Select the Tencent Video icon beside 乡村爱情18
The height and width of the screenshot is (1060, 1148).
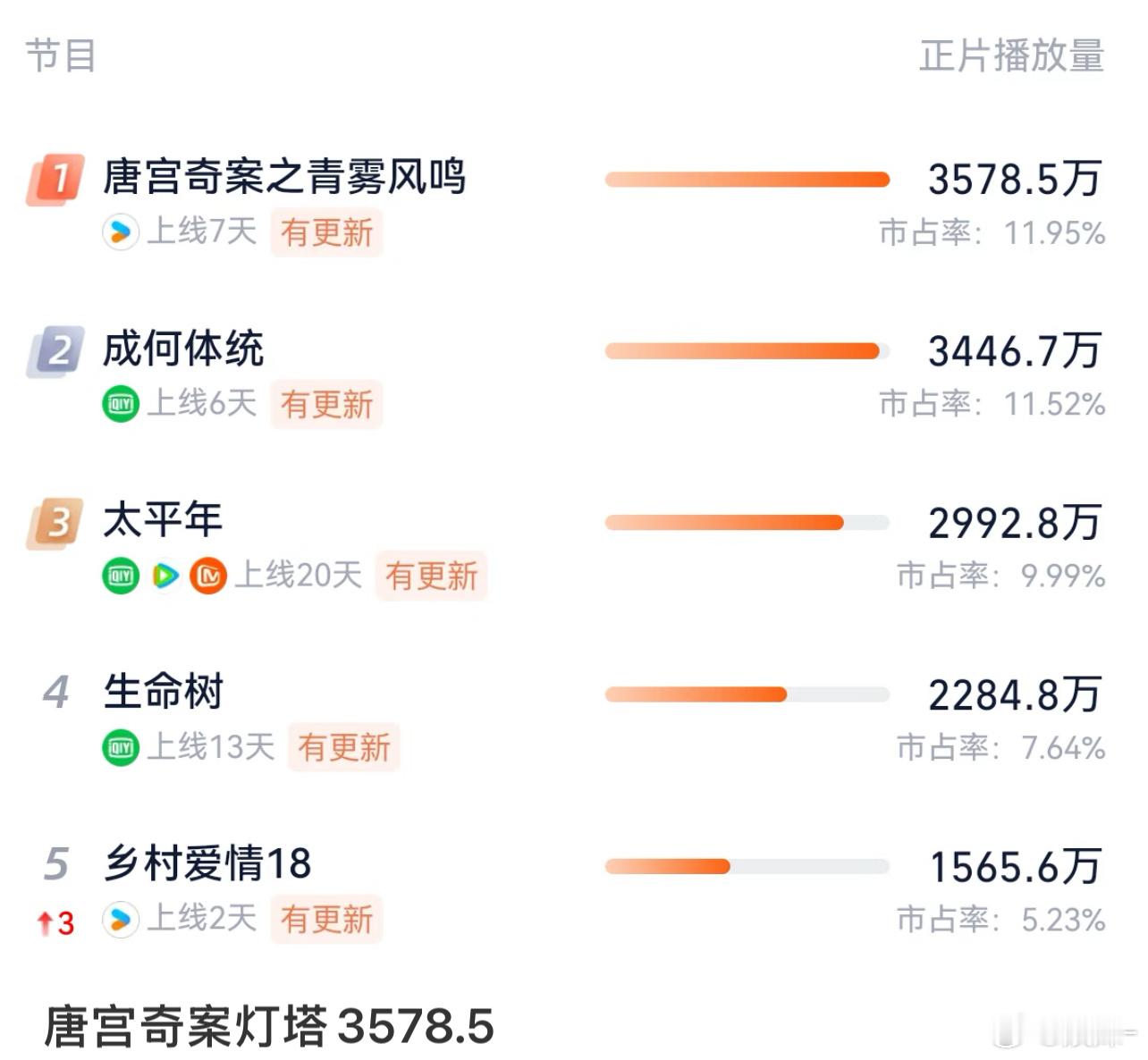pos(122,920)
